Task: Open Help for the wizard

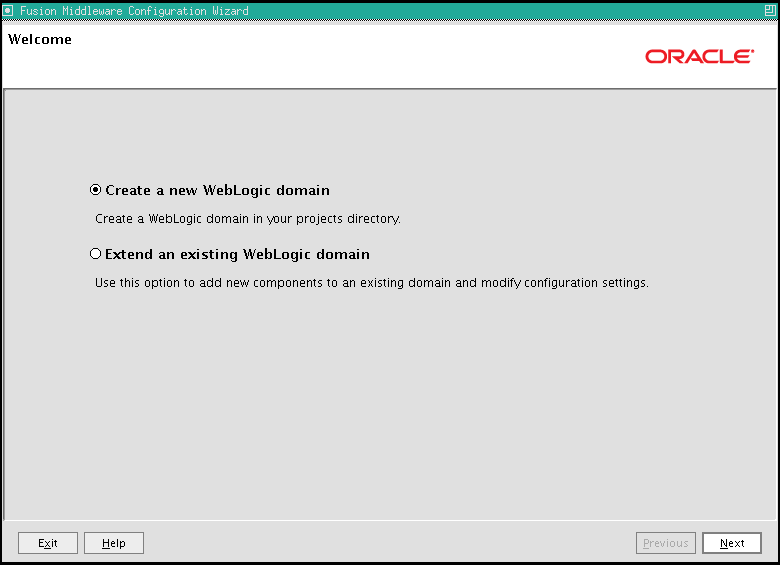Action: tap(114, 543)
